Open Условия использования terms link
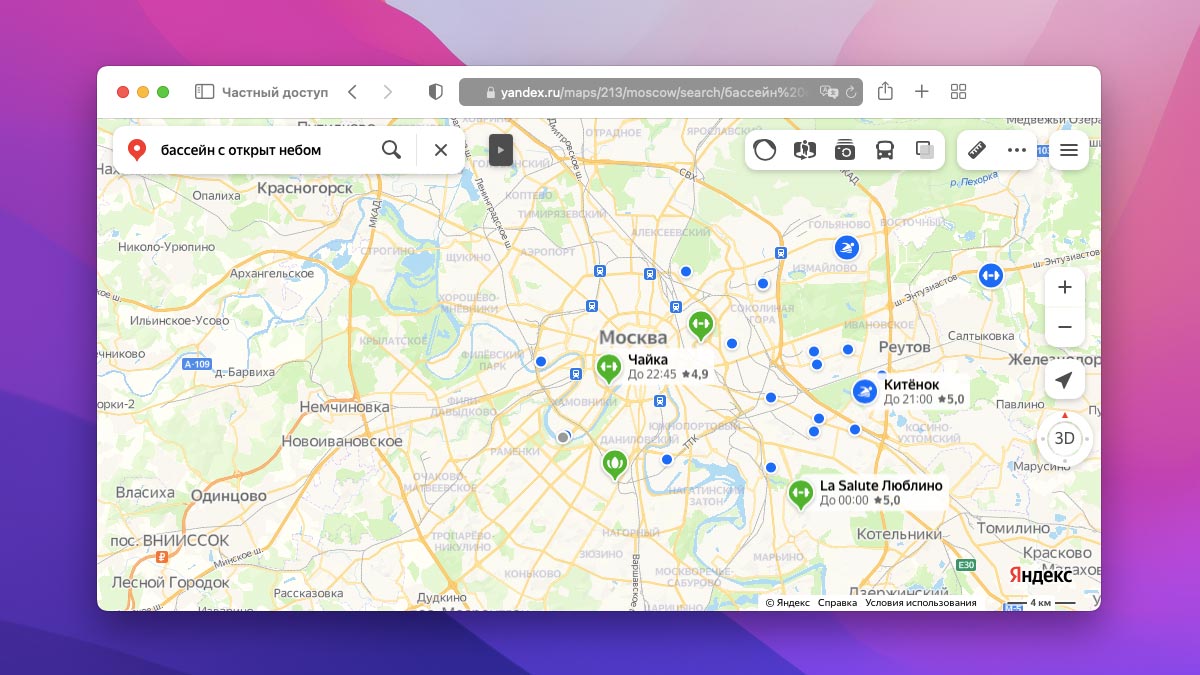1200x675 pixels. coord(920,603)
